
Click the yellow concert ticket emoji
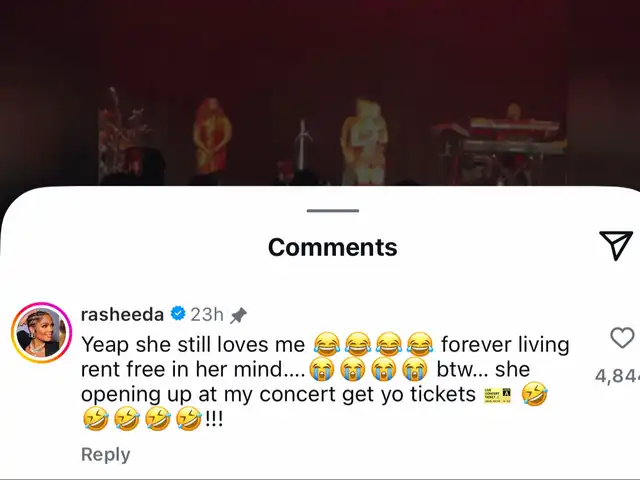click(x=497, y=395)
